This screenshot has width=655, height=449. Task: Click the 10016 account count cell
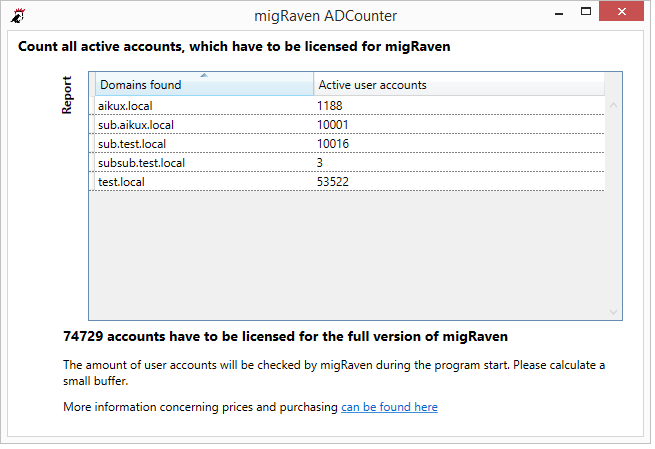coord(333,144)
